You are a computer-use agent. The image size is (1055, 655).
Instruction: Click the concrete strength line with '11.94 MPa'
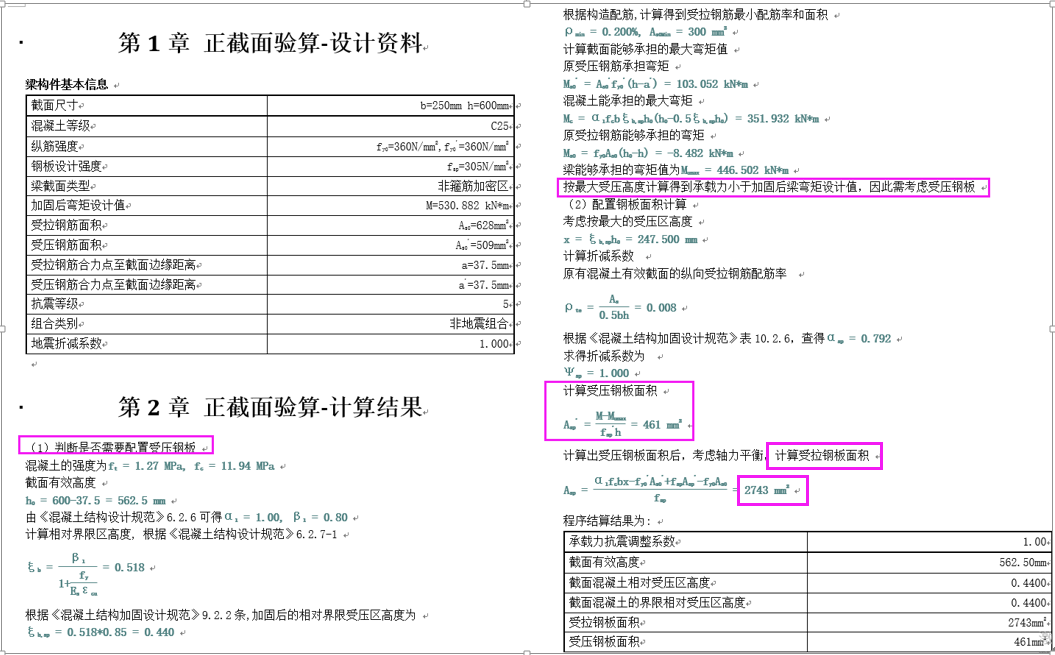[x=149, y=466]
